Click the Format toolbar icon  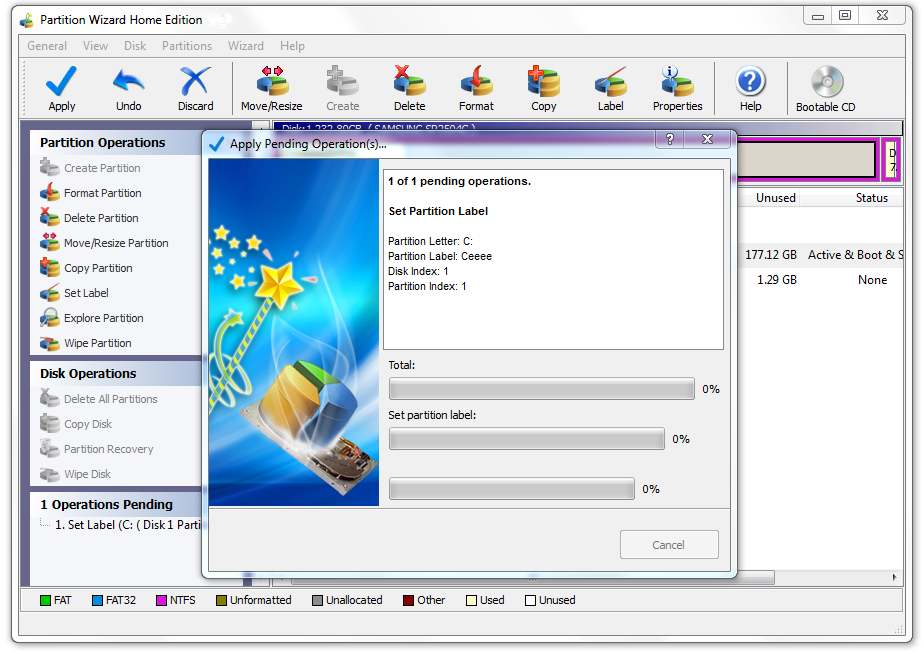[476, 81]
